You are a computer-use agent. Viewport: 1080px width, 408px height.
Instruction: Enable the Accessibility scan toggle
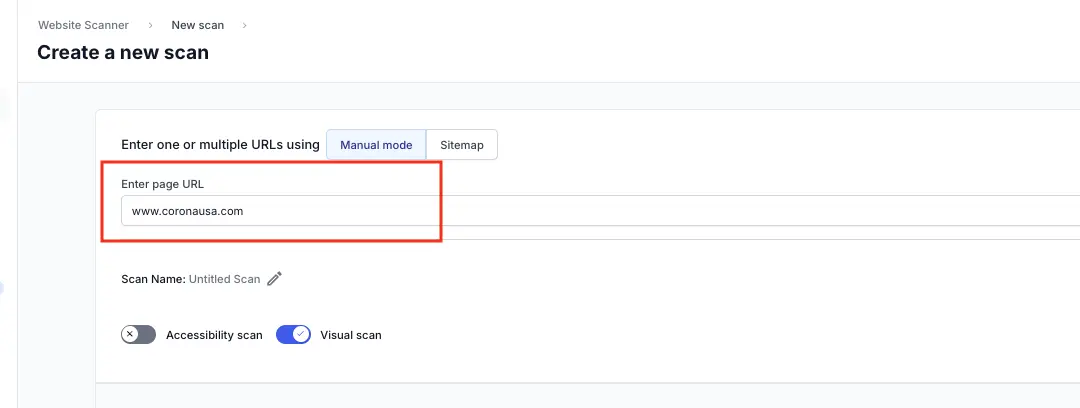(139, 335)
